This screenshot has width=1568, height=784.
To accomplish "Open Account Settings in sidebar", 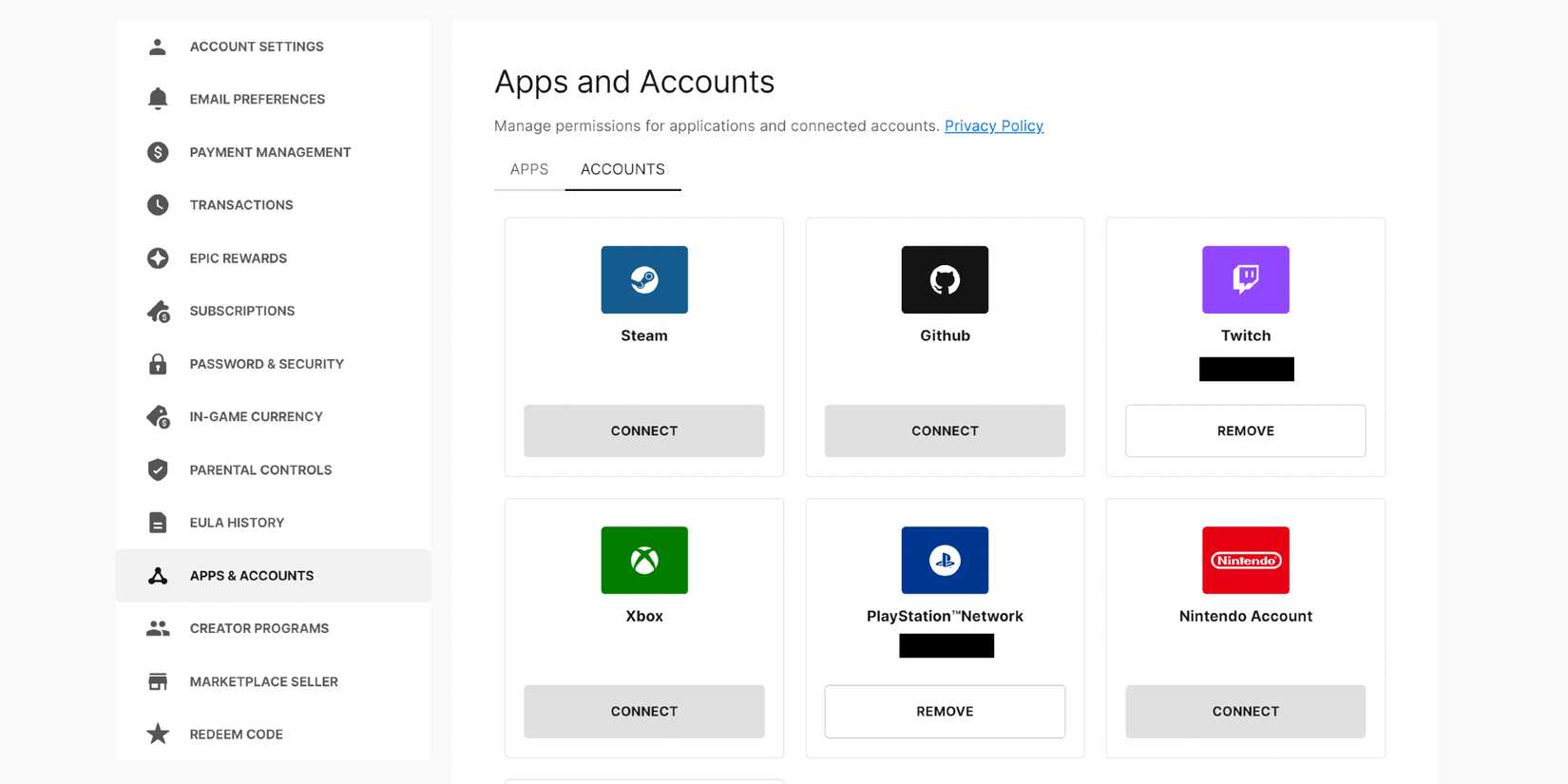I will pos(273,47).
